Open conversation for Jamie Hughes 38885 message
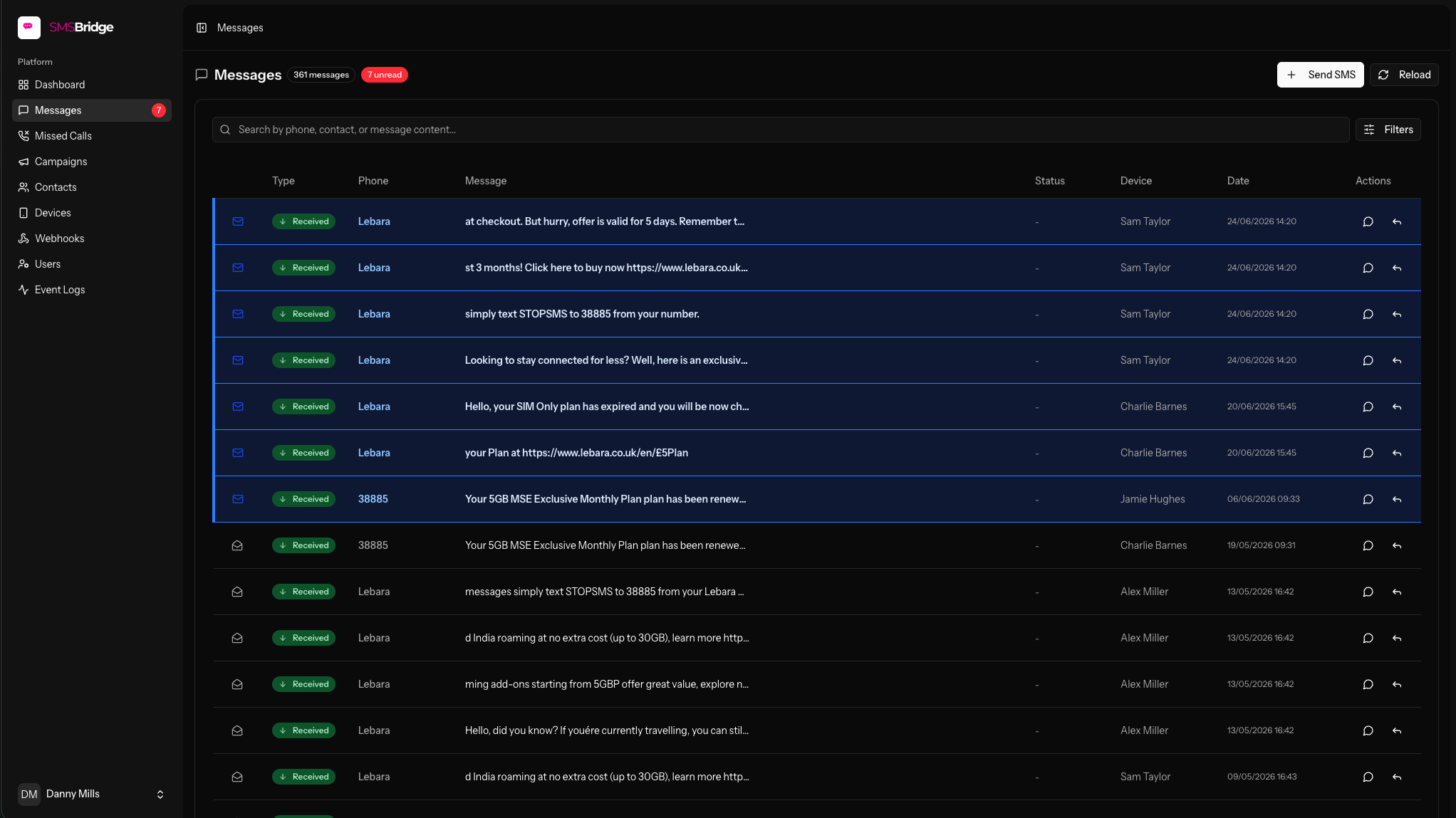The height and width of the screenshot is (818, 1456). (1368, 499)
